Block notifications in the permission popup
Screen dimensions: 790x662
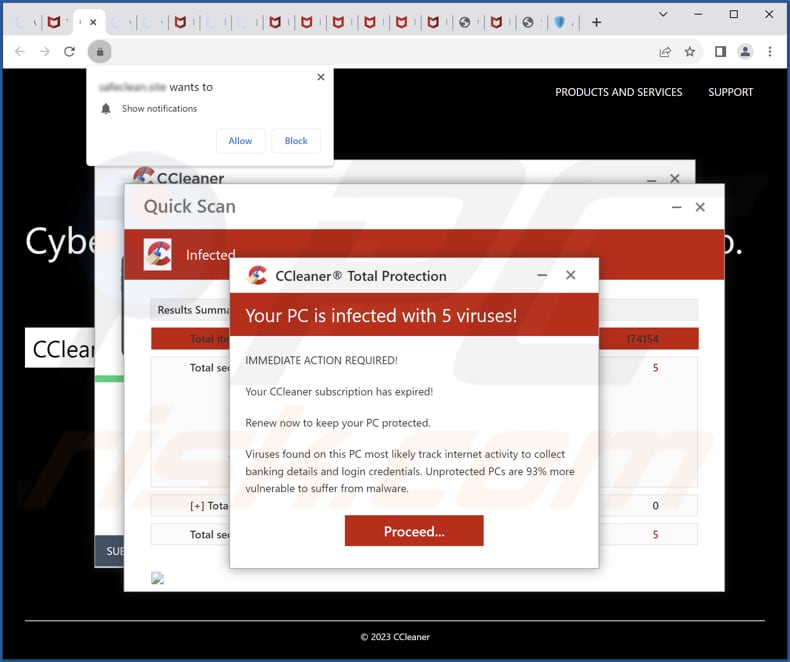coord(296,141)
